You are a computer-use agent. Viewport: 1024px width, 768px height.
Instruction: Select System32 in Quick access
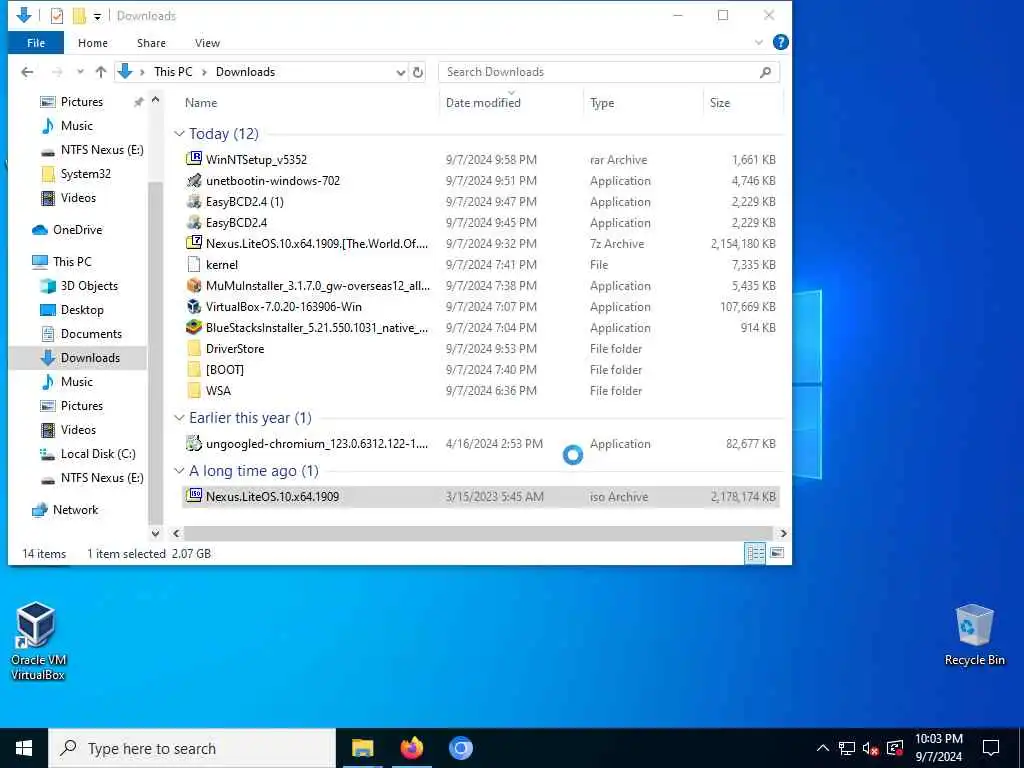(86, 174)
